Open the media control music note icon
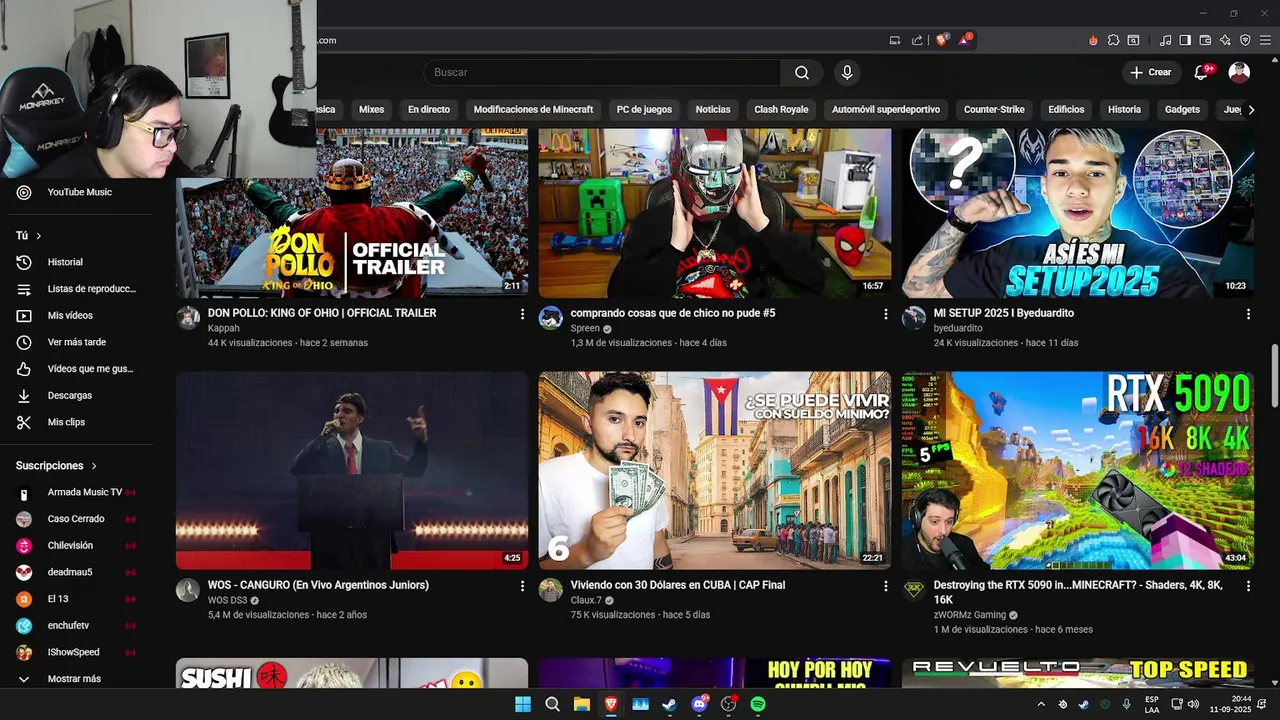The width and height of the screenshot is (1280, 720). pyautogui.click(x=1165, y=40)
